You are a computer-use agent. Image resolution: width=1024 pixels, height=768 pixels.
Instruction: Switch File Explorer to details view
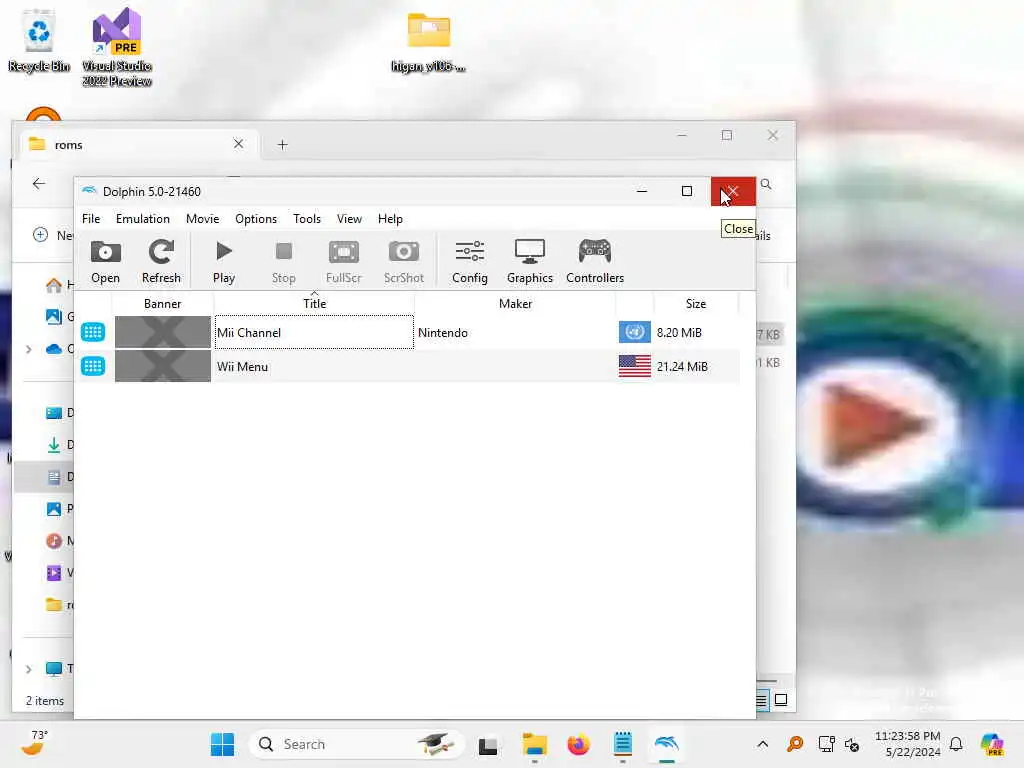pos(762,701)
